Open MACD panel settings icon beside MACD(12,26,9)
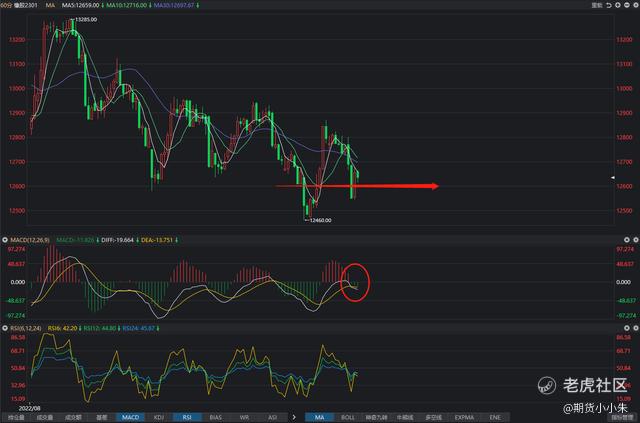Viewport: 640px width, 423px height. 5,240
